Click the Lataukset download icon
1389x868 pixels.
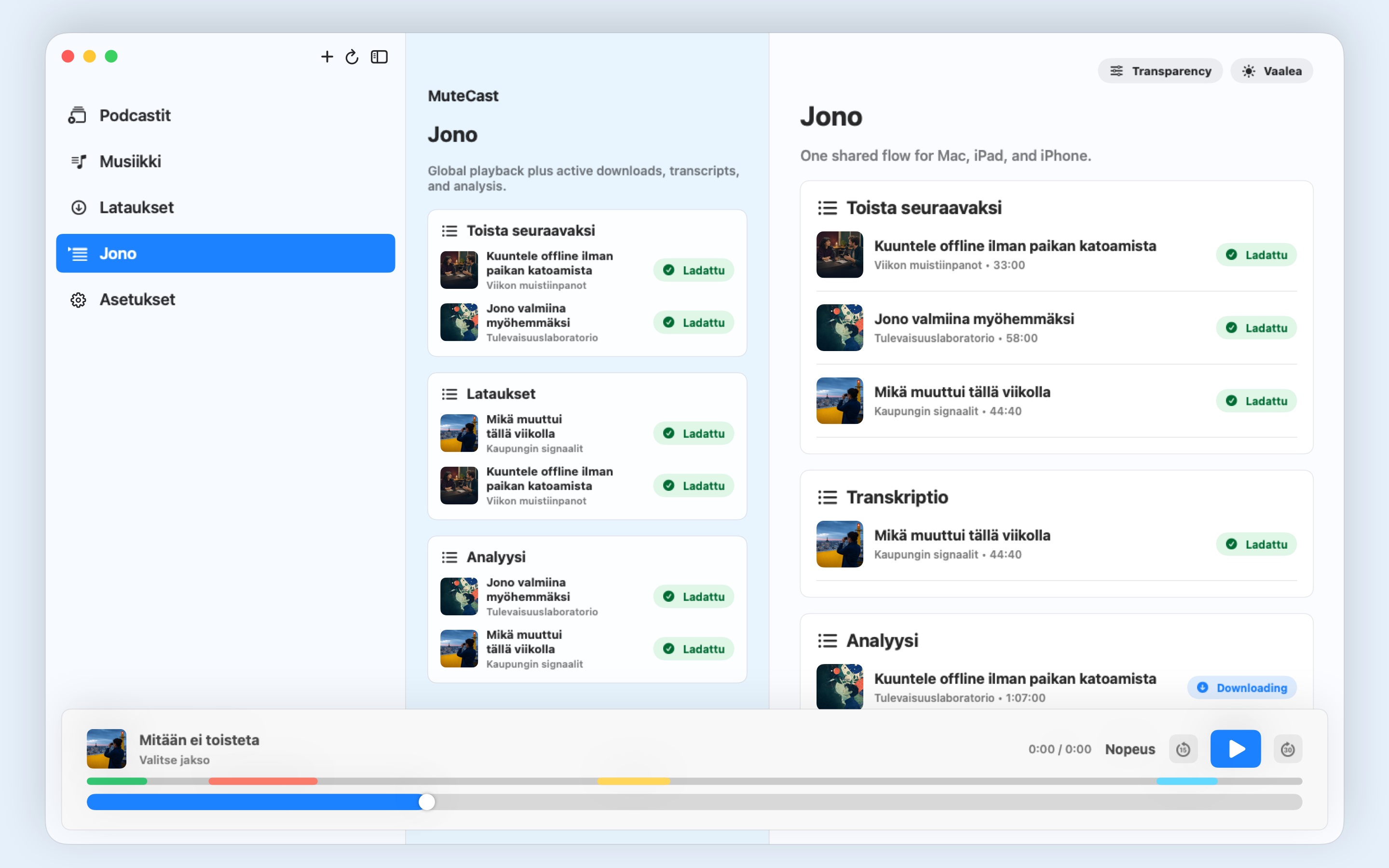(x=79, y=207)
